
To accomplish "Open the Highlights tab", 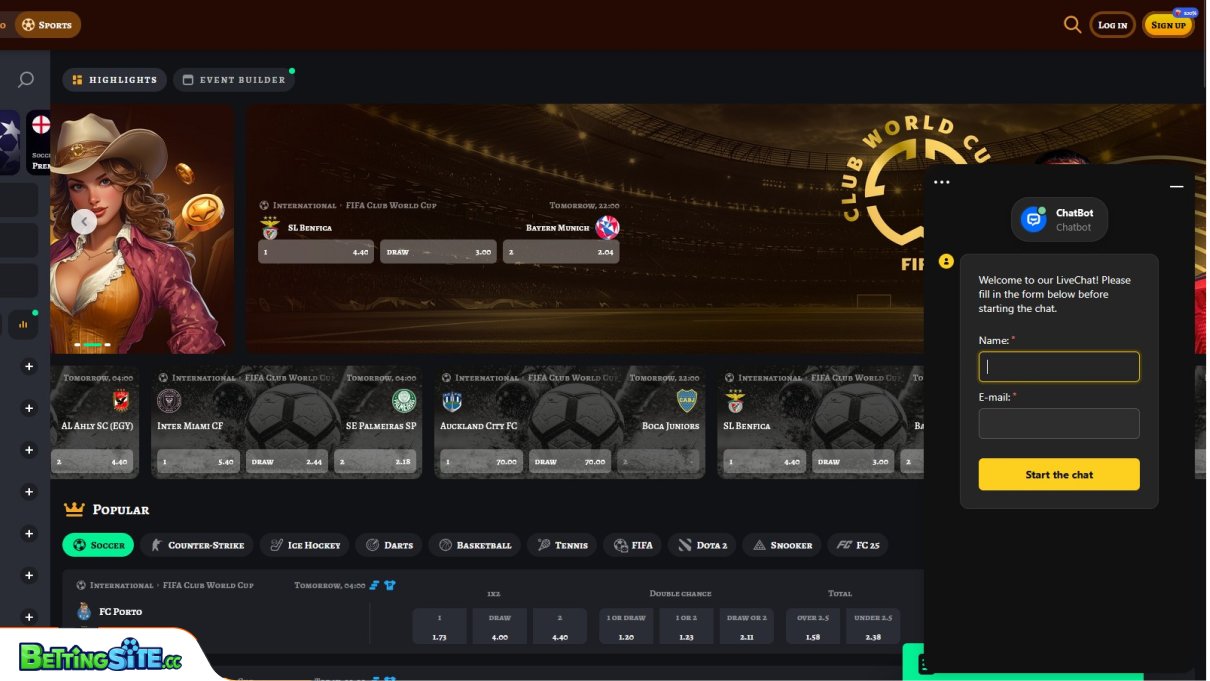I will point(114,80).
